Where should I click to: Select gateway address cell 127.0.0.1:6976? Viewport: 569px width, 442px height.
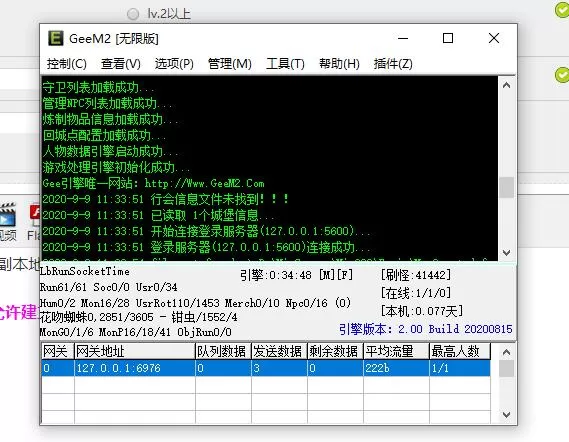(135, 368)
